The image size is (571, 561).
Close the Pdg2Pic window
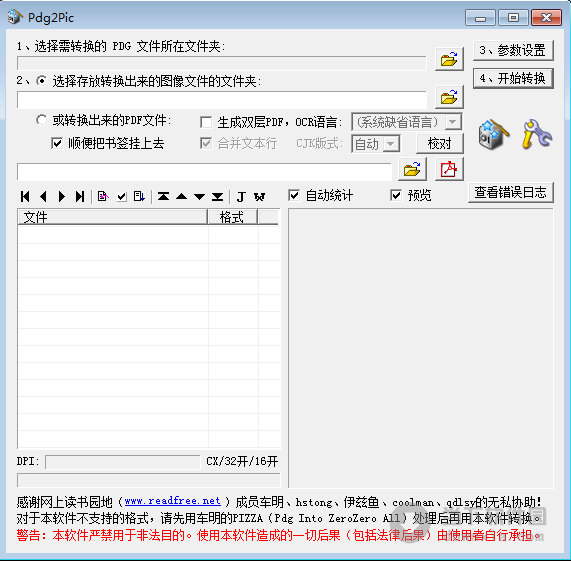[546, 17]
